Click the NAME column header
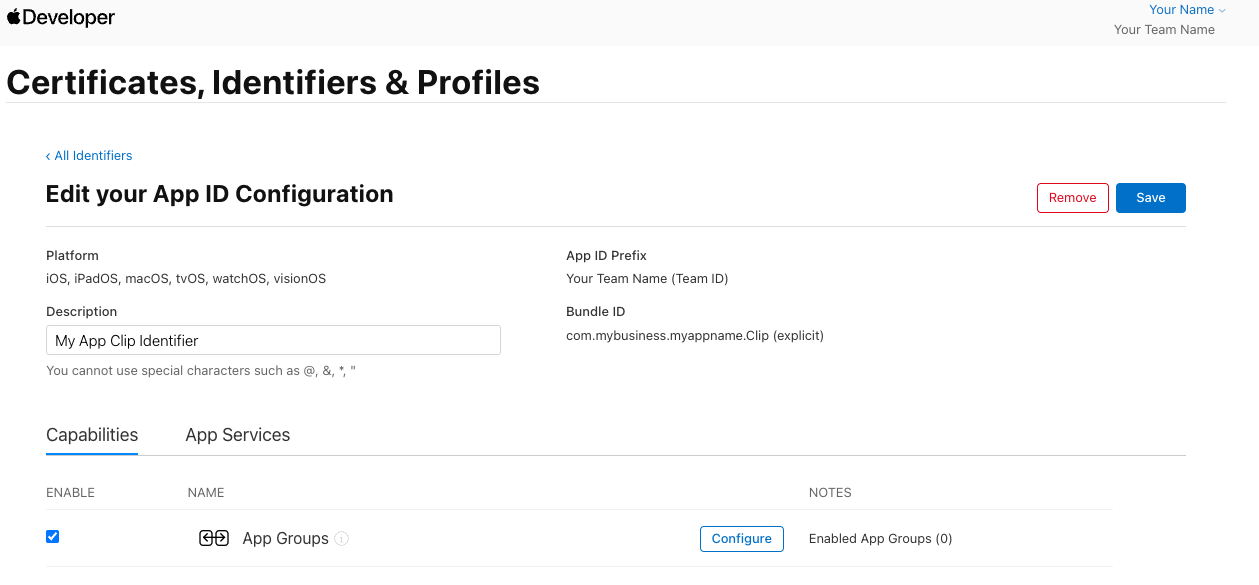1259x585 pixels. click(x=206, y=493)
